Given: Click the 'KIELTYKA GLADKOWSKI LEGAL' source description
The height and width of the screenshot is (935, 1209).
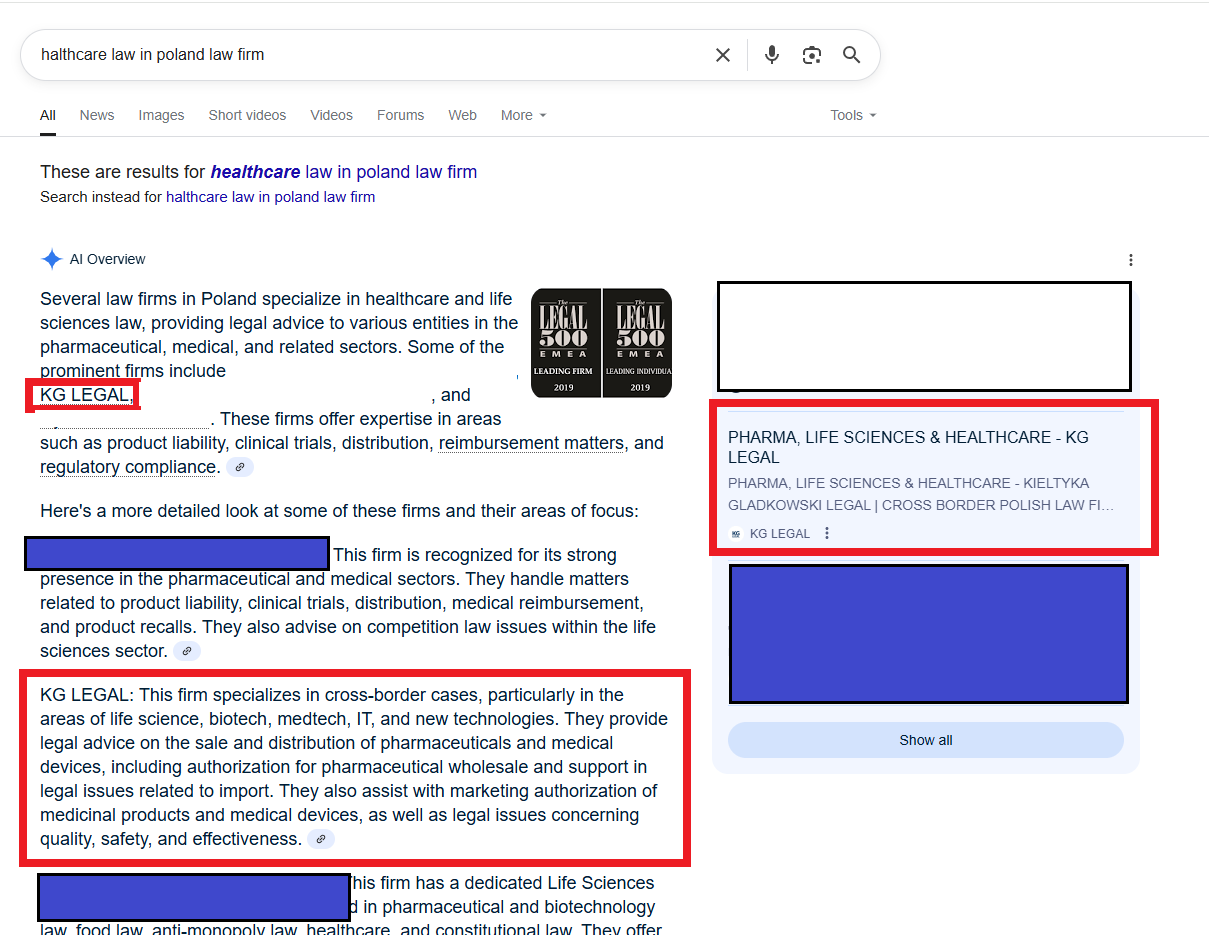Looking at the screenshot, I should [920, 494].
